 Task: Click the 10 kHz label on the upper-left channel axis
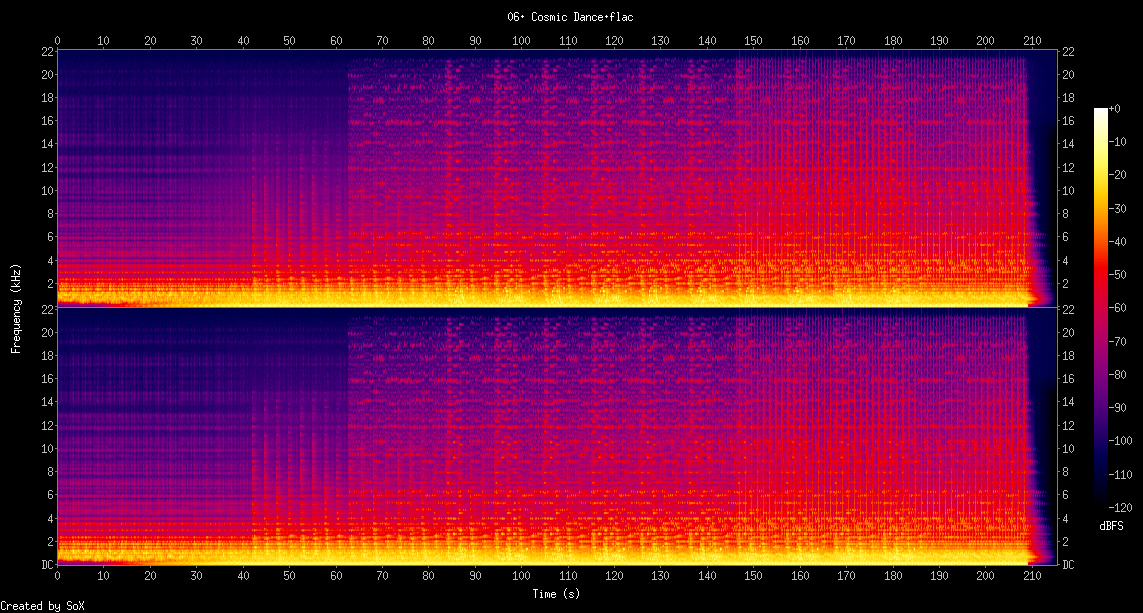[46, 190]
